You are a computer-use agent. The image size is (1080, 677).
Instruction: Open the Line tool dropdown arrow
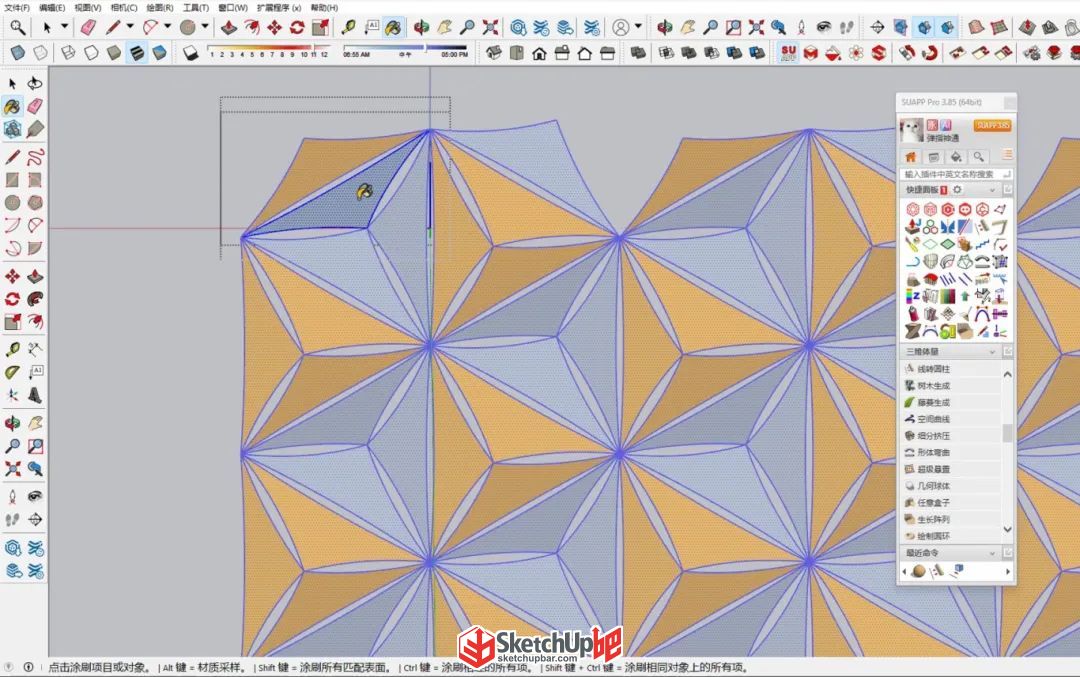click(129, 27)
